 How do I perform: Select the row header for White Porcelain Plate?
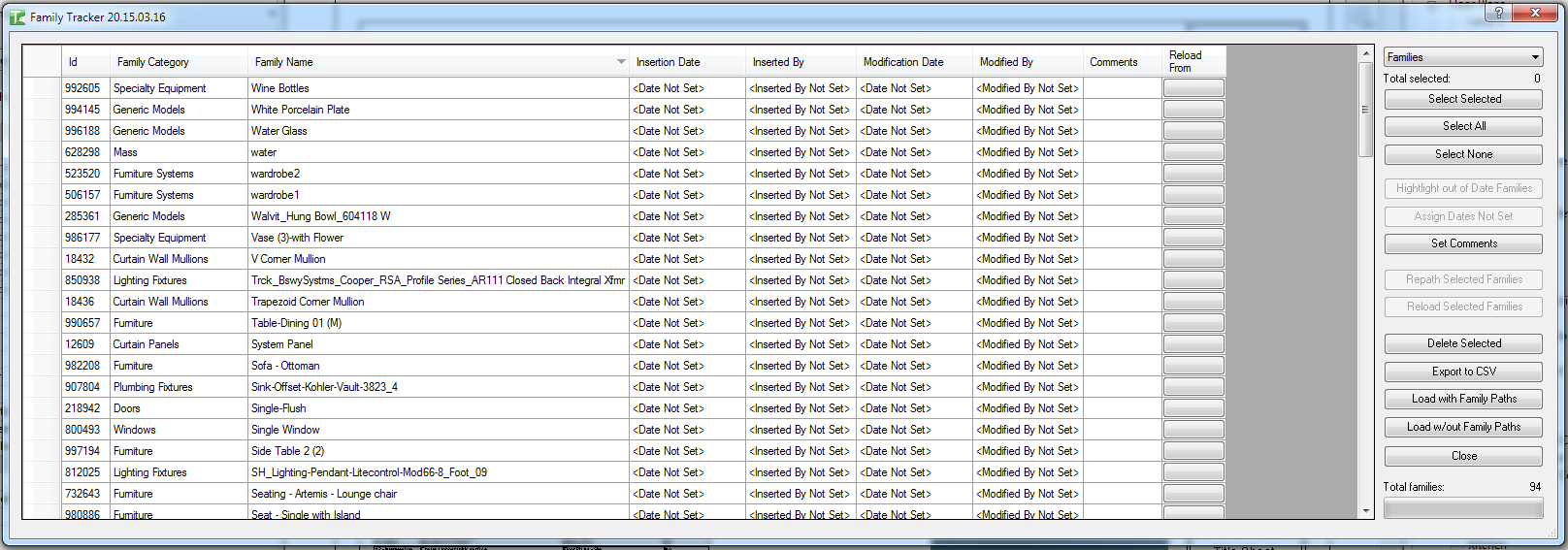[x=42, y=110]
